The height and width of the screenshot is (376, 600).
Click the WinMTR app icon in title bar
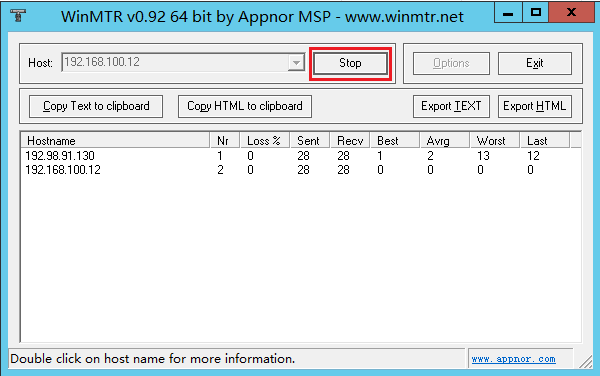tap(18, 16)
